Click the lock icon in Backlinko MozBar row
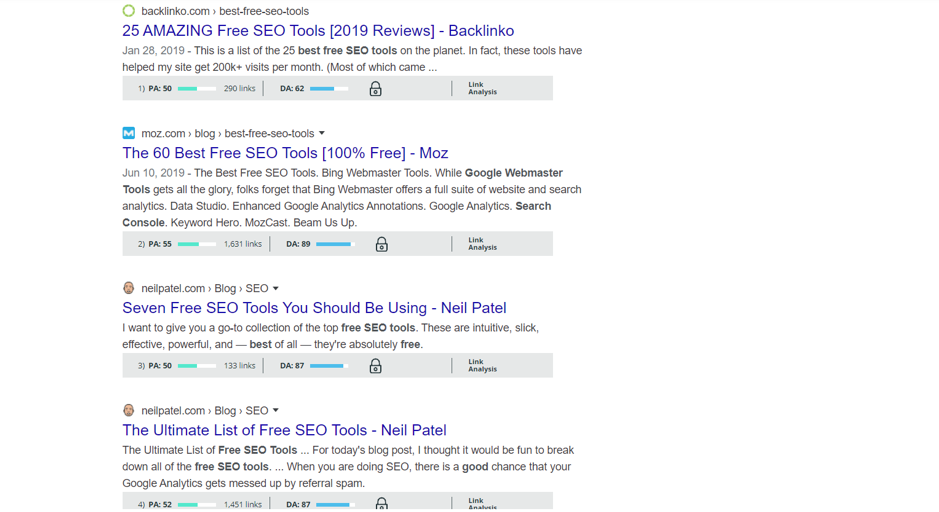 (375, 89)
